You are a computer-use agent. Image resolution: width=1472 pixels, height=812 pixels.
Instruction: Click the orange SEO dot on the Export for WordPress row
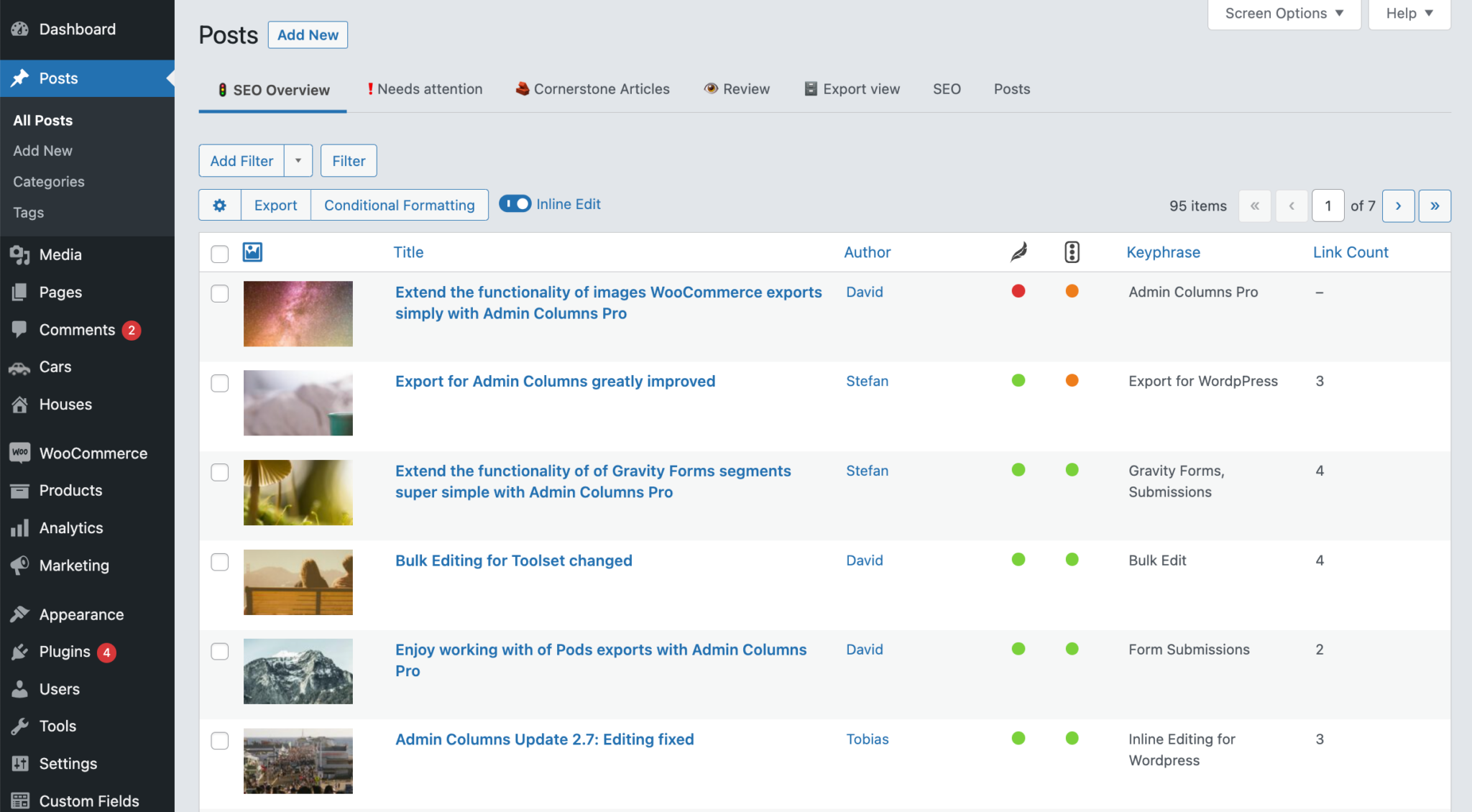[1072, 380]
